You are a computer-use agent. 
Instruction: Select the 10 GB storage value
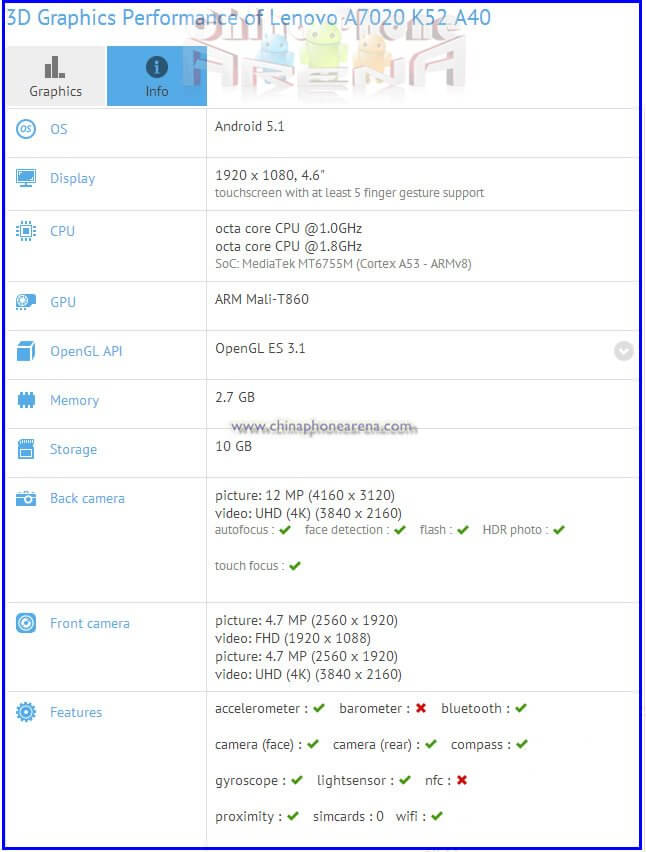coord(233,446)
